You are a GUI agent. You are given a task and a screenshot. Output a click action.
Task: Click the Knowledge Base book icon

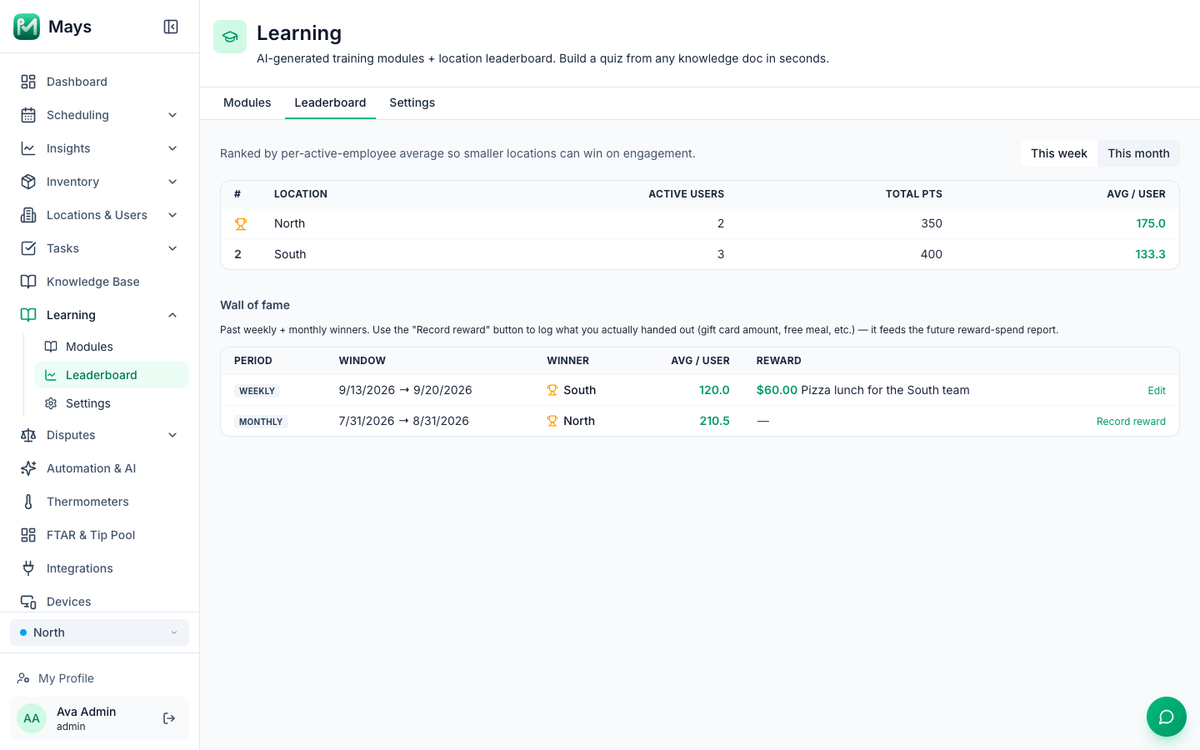pos(28,282)
